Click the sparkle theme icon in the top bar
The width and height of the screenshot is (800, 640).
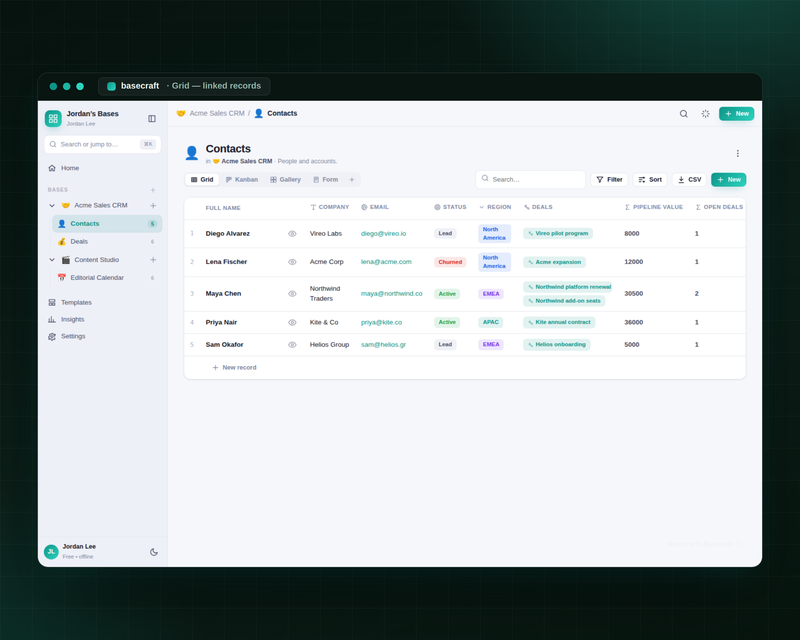pyautogui.click(x=705, y=114)
